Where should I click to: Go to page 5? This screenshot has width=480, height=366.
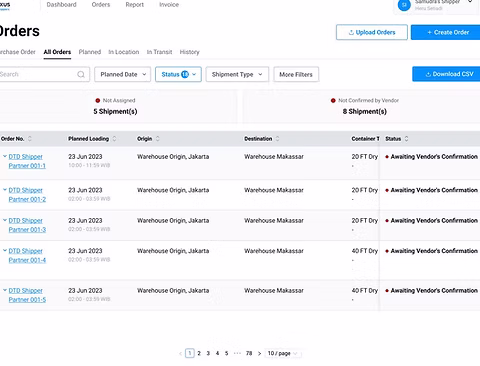(226, 353)
